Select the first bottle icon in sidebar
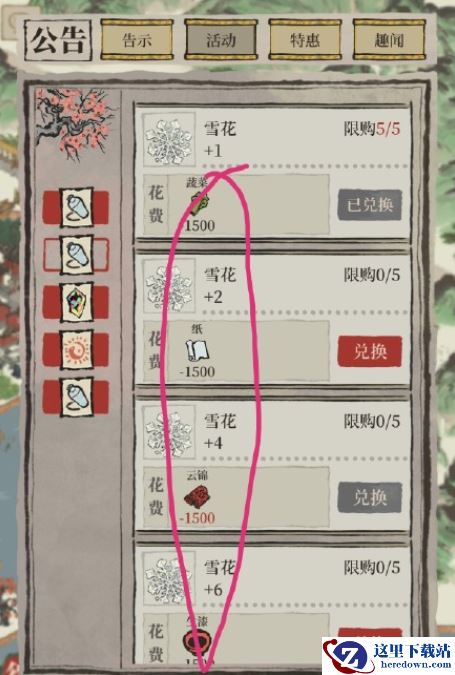 point(76,207)
